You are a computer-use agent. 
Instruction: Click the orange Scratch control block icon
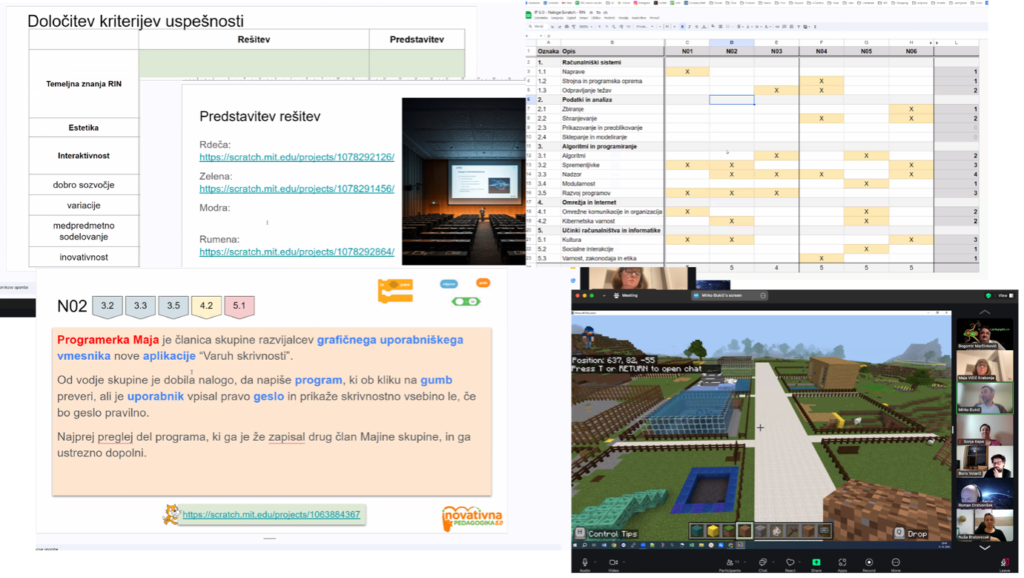(x=395, y=291)
